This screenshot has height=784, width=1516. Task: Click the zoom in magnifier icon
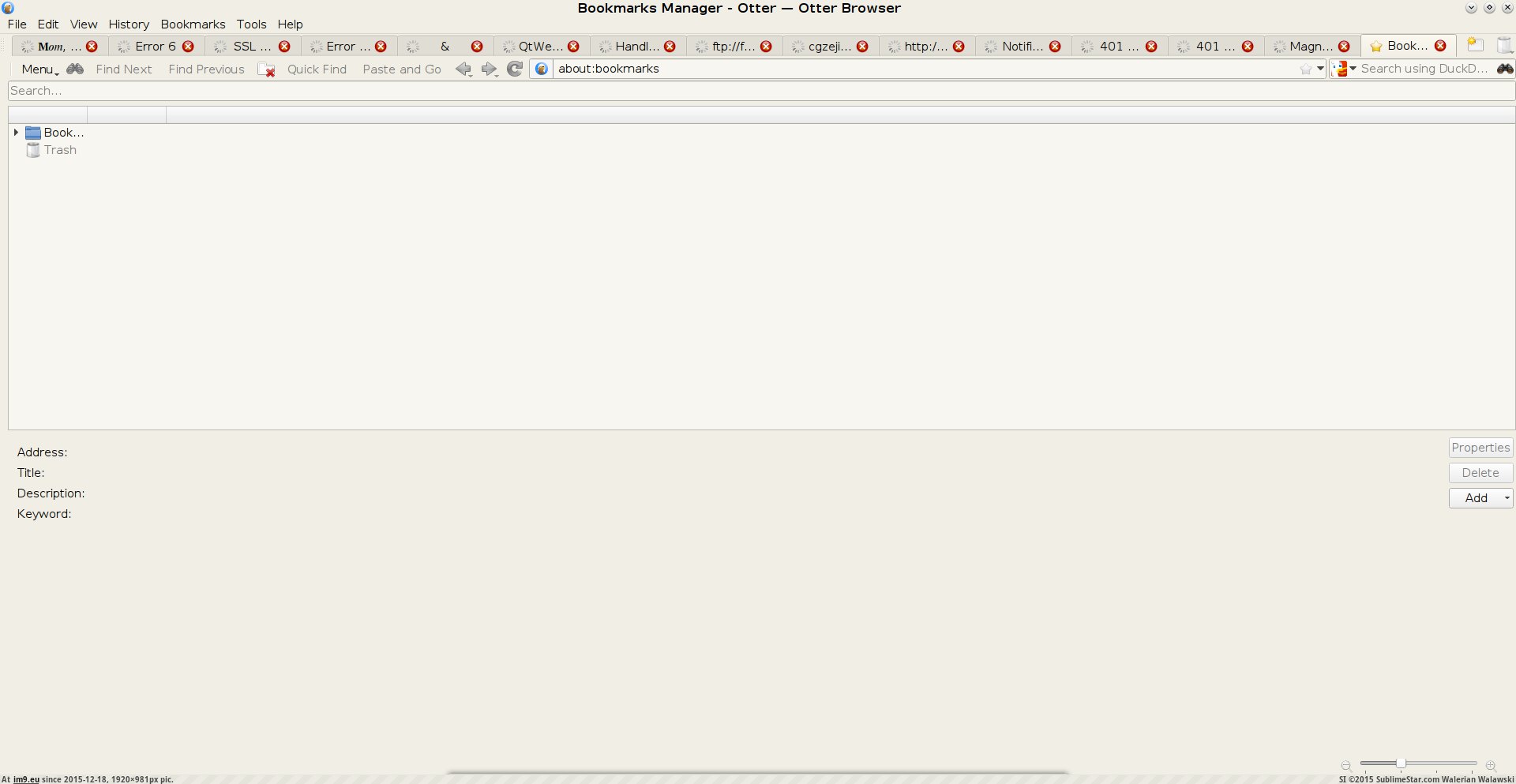tap(1491, 765)
